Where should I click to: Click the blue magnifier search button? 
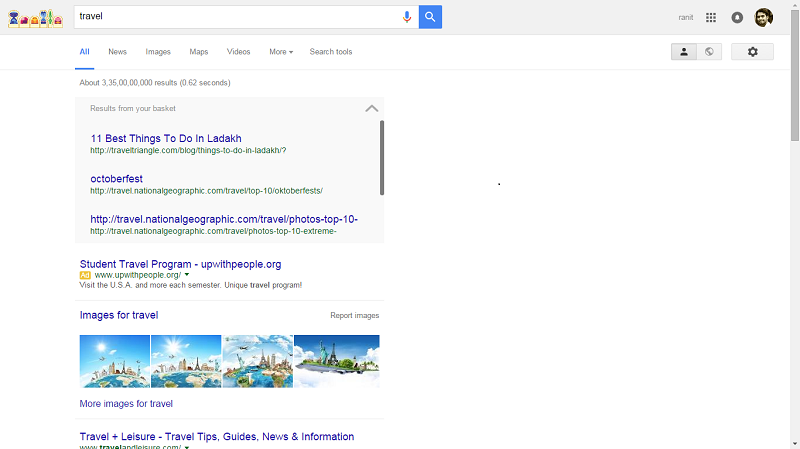tap(430, 17)
